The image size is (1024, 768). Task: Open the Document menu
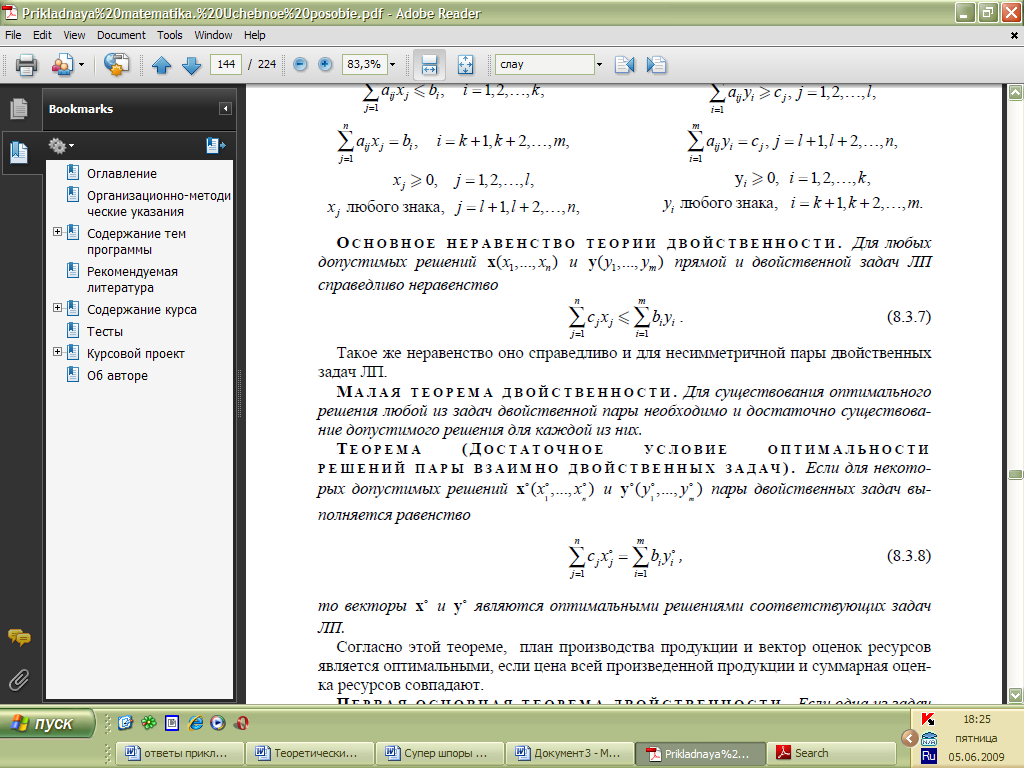[x=121, y=35]
